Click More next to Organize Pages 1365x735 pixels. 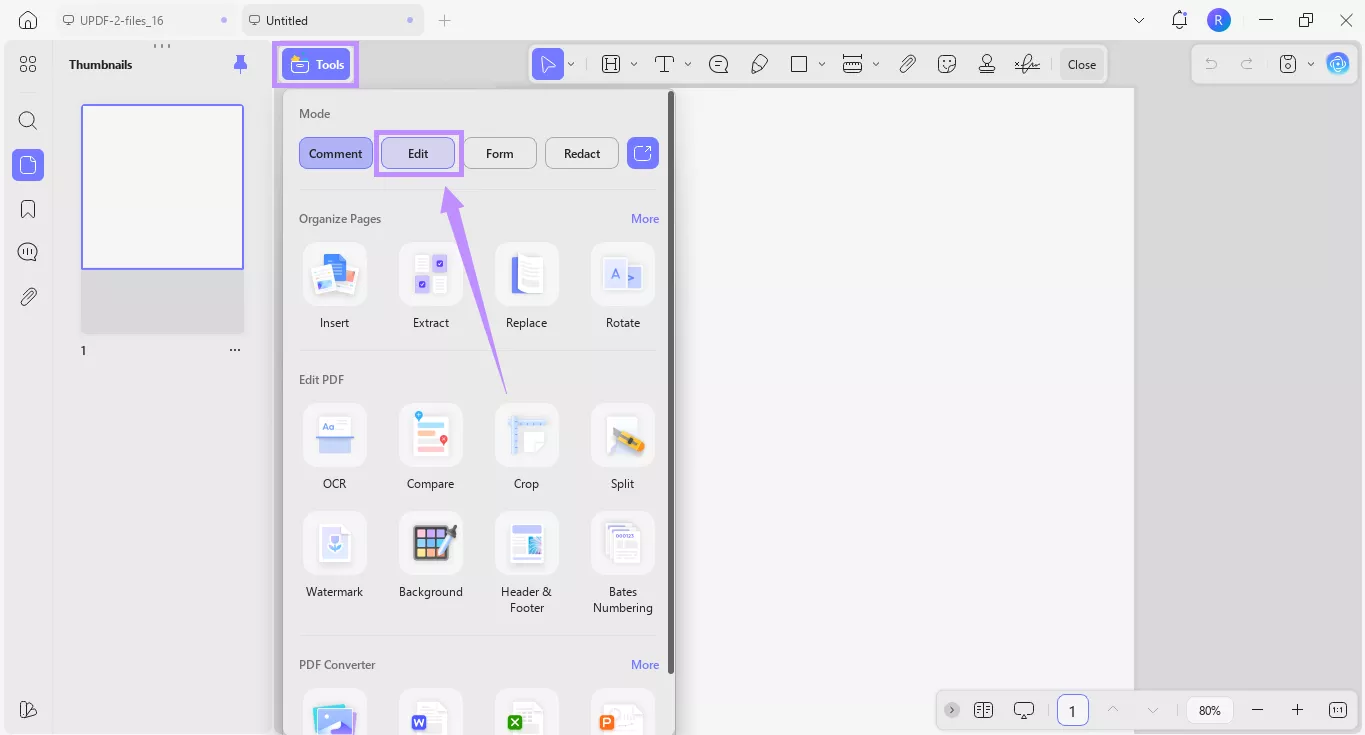point(644,218)
